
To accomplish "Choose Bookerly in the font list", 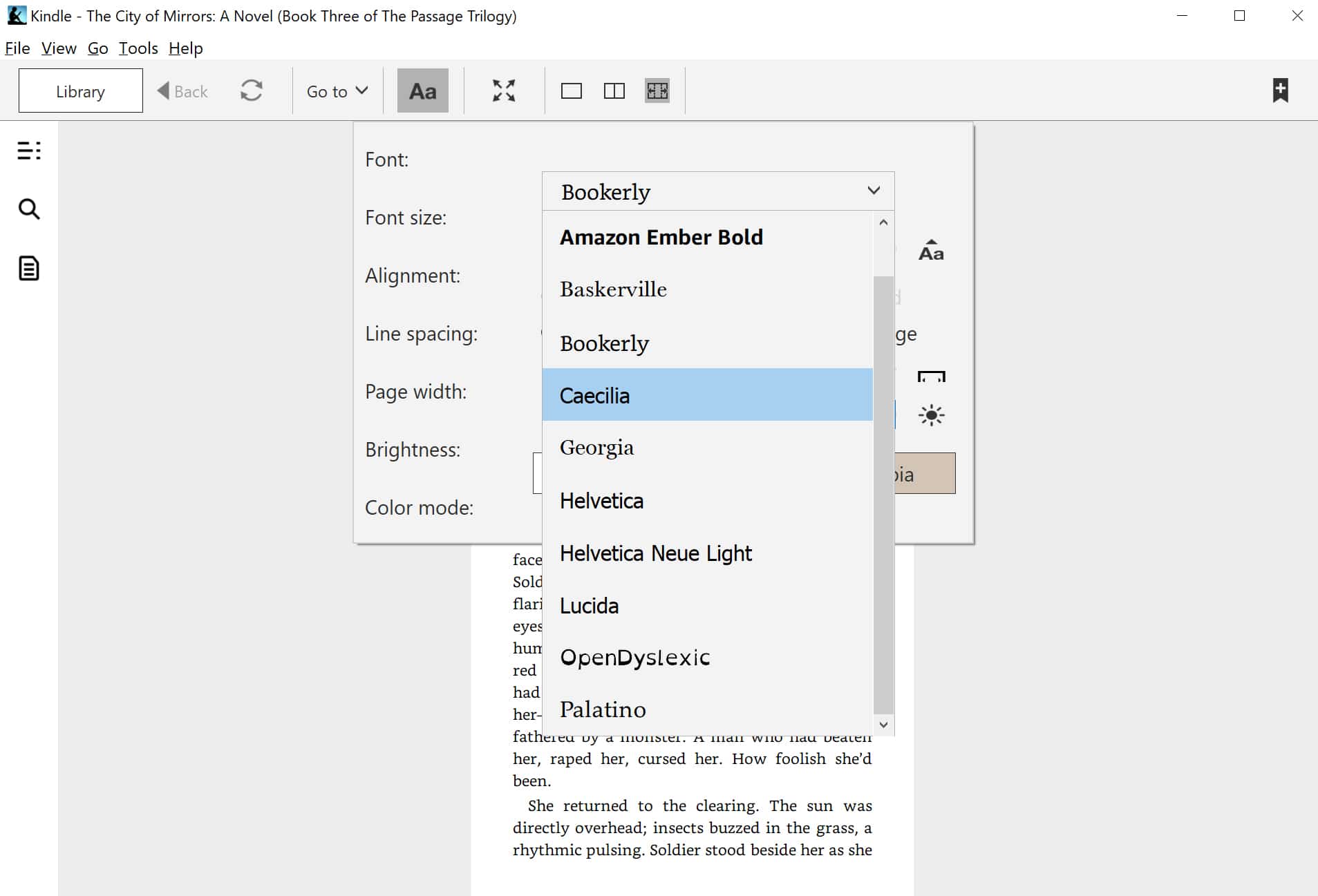I will click(x=708, y=343).
